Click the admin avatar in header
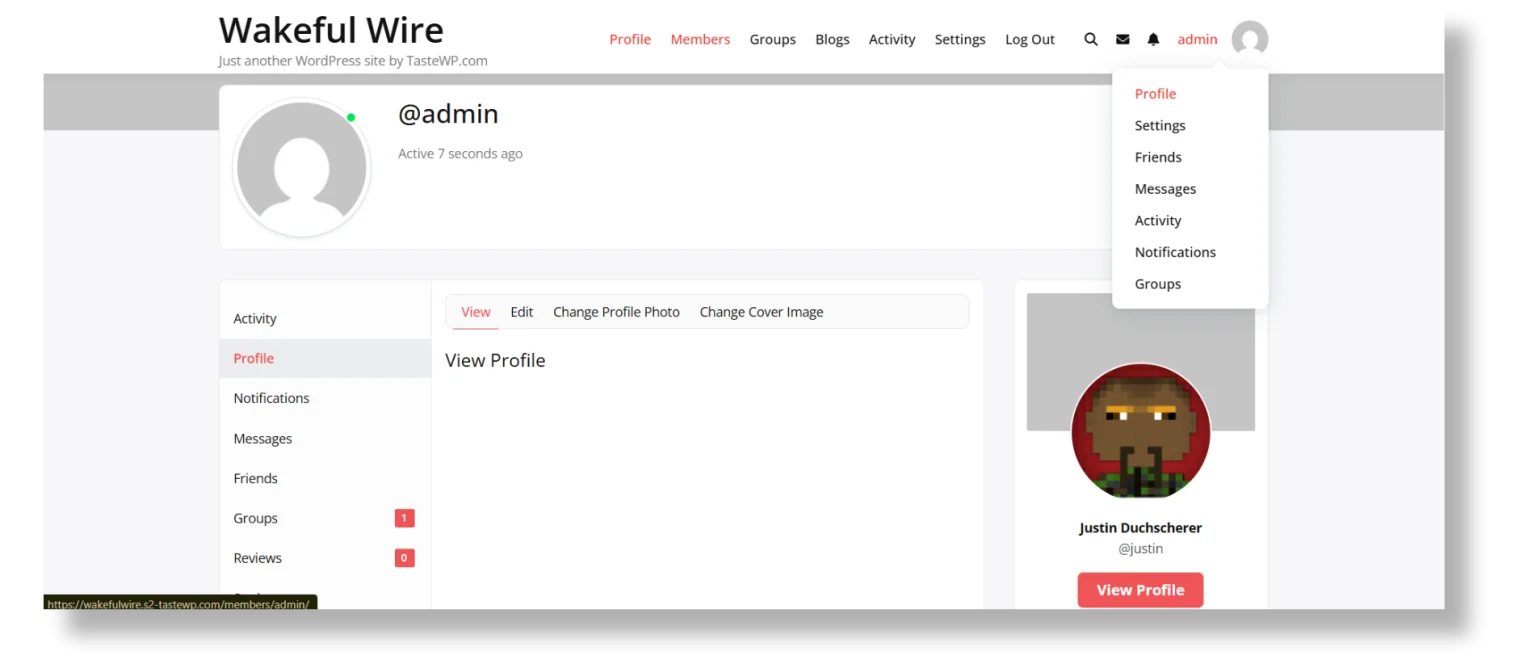 pyautogui.click(x=1250, y=40)
